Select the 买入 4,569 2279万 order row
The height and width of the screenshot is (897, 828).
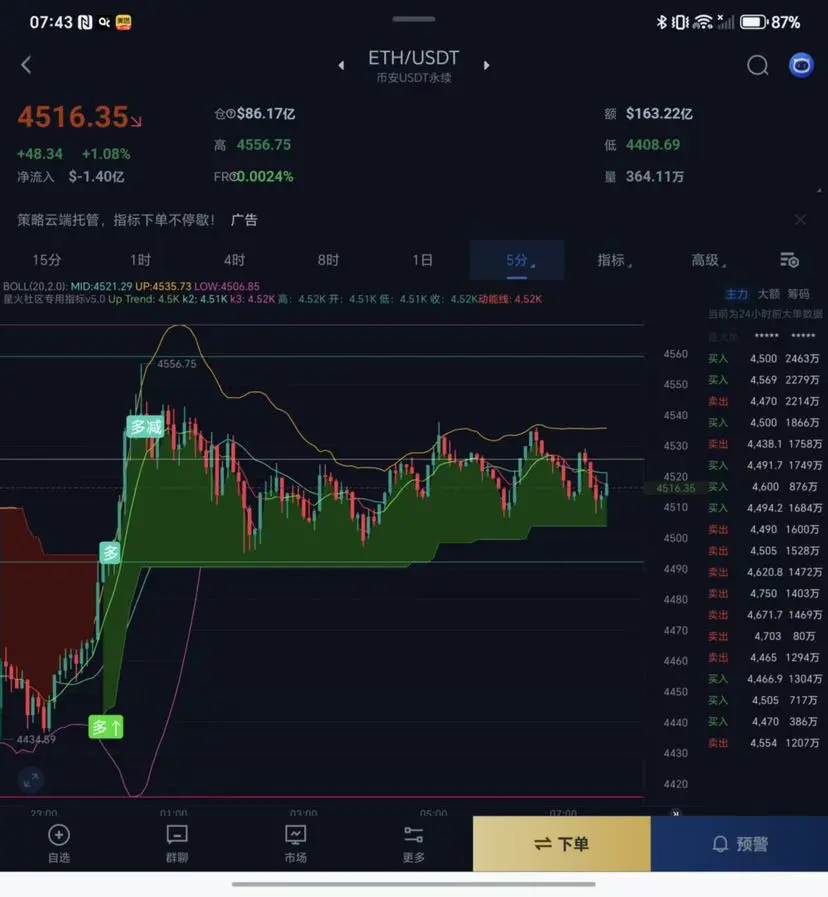tap(764, 380)
